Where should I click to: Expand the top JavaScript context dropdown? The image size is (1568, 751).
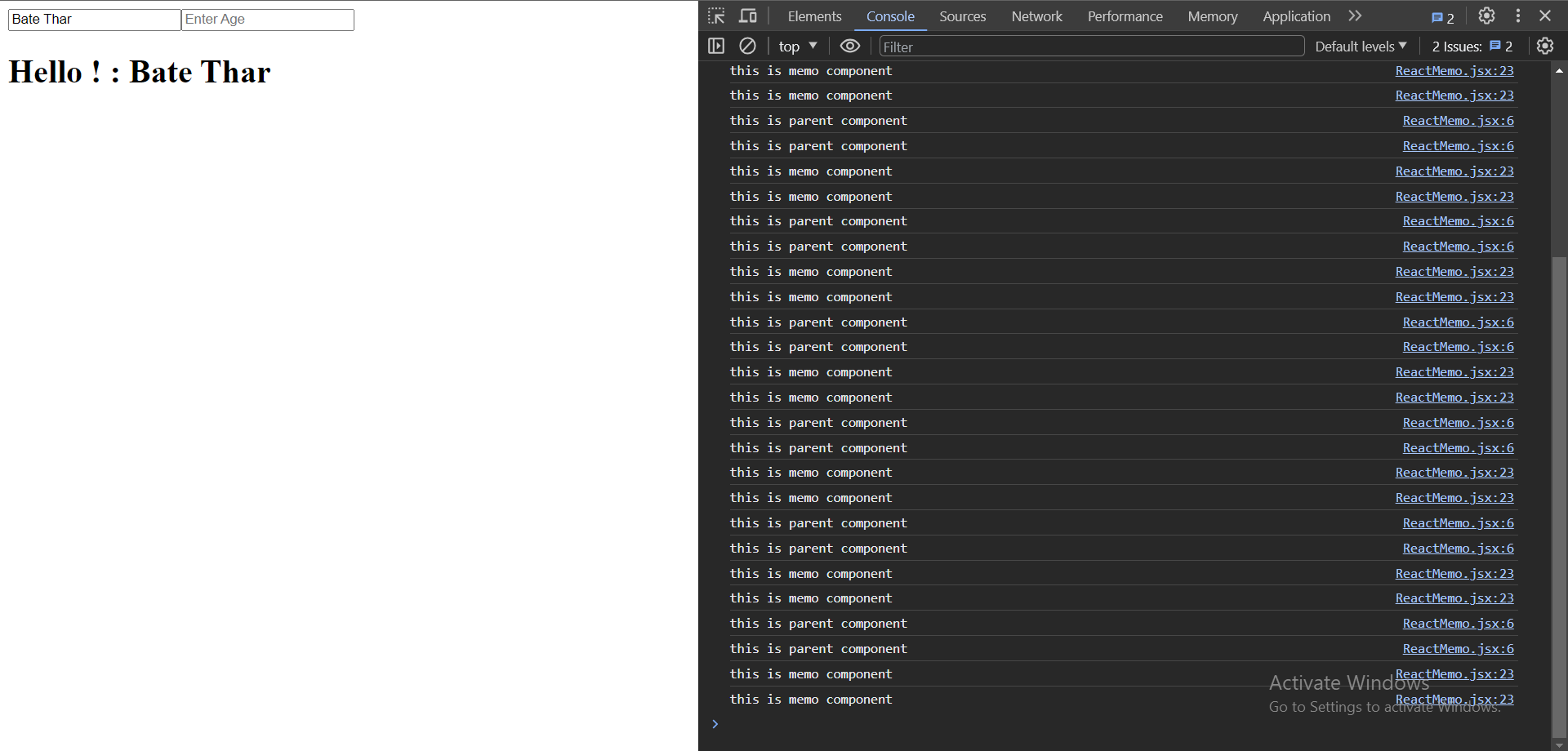tap(797, 47)
